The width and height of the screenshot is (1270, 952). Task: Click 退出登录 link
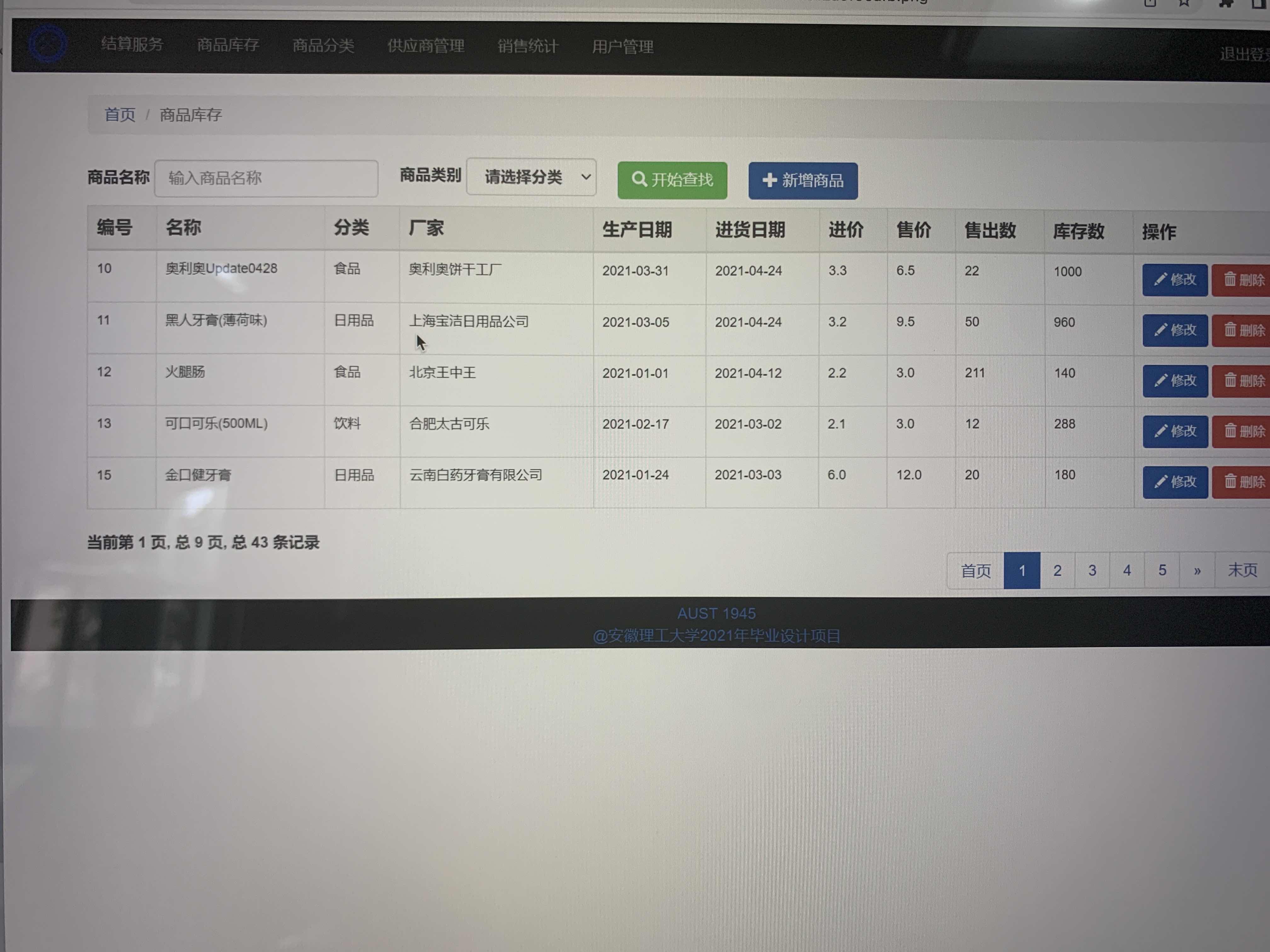tap(1244, 54)
